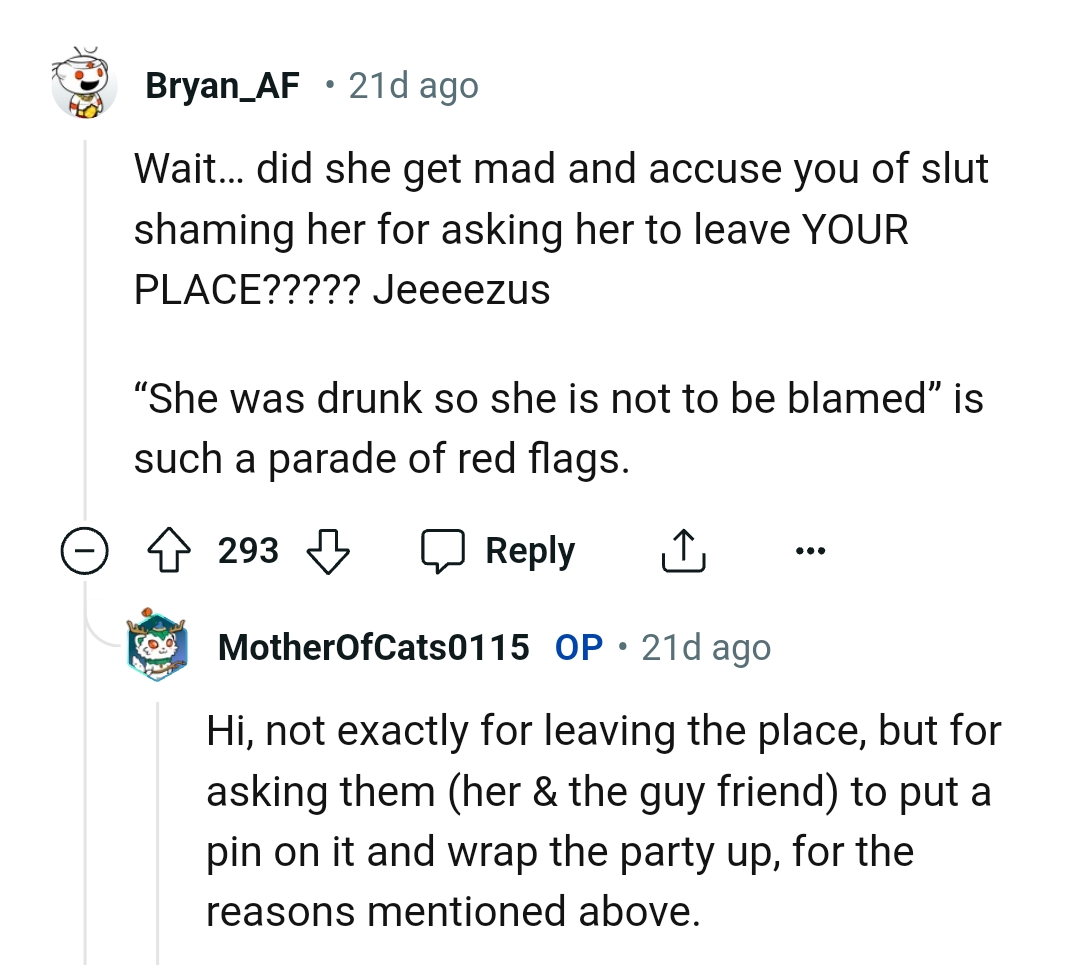This screenshot has width=1080, height=965.
Task: Open the OP badge on MotherOfCats0115's comment
Action: (578, 647)
